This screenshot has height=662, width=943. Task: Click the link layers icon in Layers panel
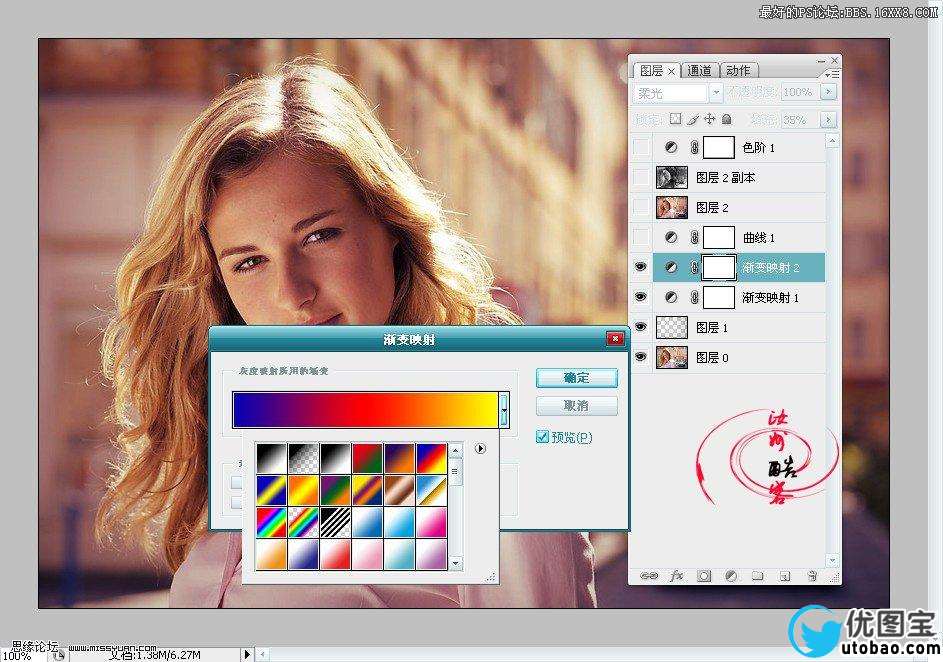pos(648,576)
